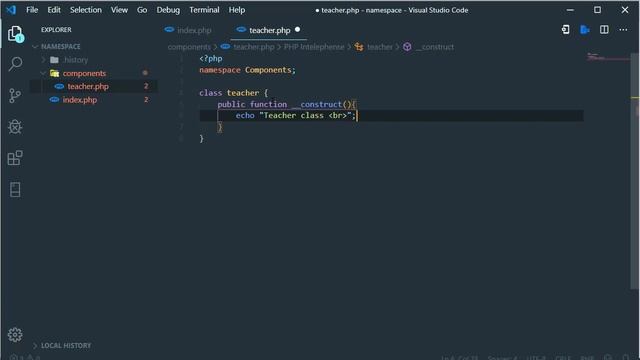Split the editor to the right

(604, 29)
